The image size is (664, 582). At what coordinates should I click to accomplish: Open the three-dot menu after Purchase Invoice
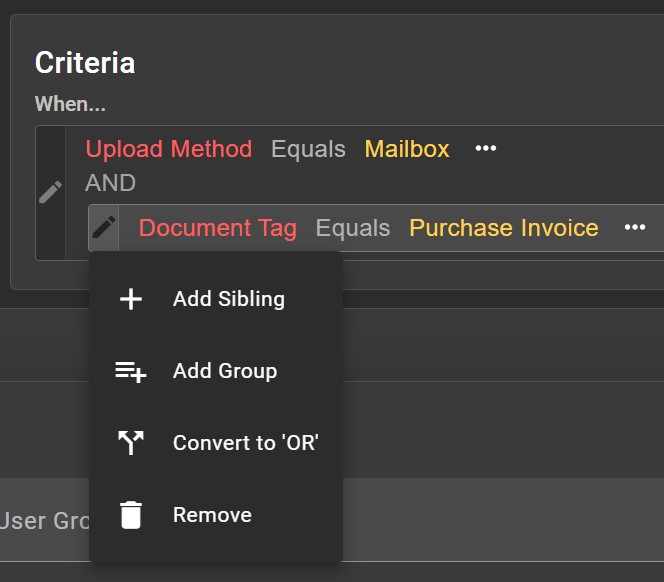click(x=635, y=227)
